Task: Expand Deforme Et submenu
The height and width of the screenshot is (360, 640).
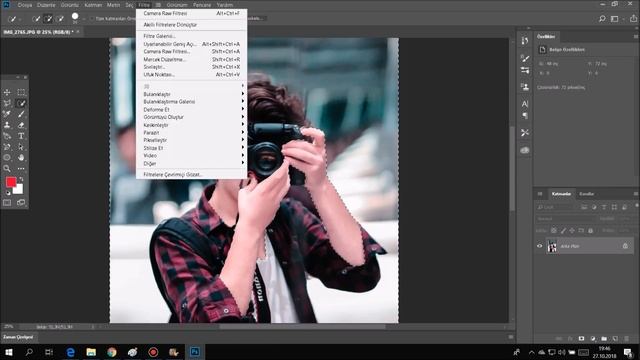Action: pos(191,109)
